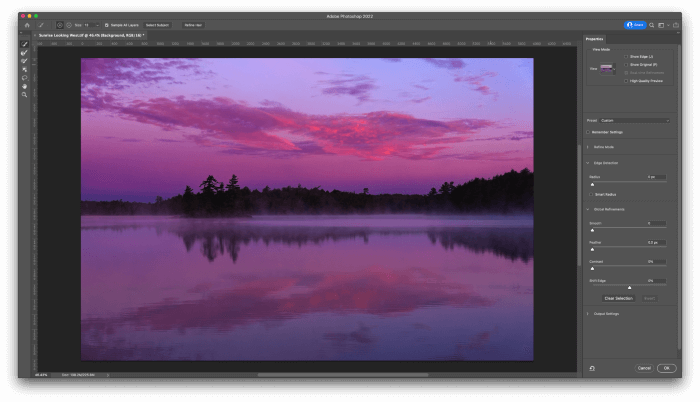Click the View mode thumbnail preview
Screen dimensions: 700x402
(607, 68)
